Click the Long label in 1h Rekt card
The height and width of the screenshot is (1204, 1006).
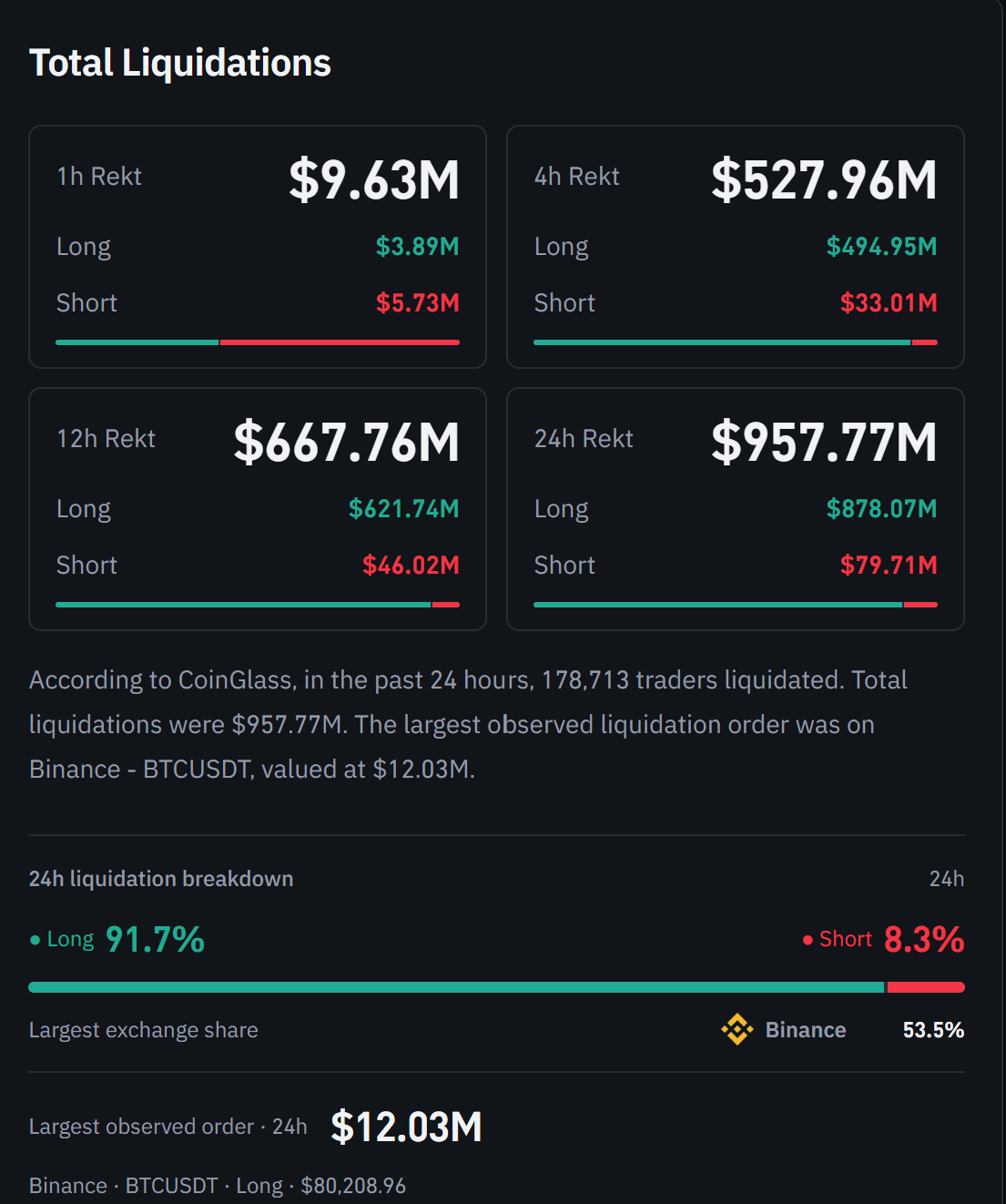84,248
